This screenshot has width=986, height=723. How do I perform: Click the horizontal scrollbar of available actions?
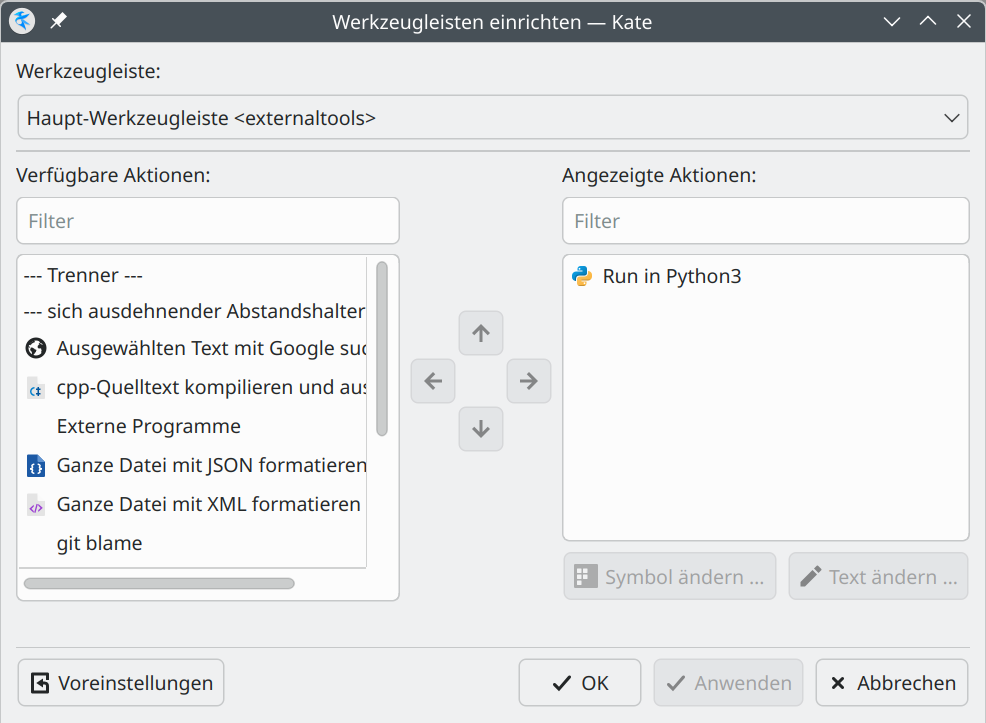tap(159, 583)
